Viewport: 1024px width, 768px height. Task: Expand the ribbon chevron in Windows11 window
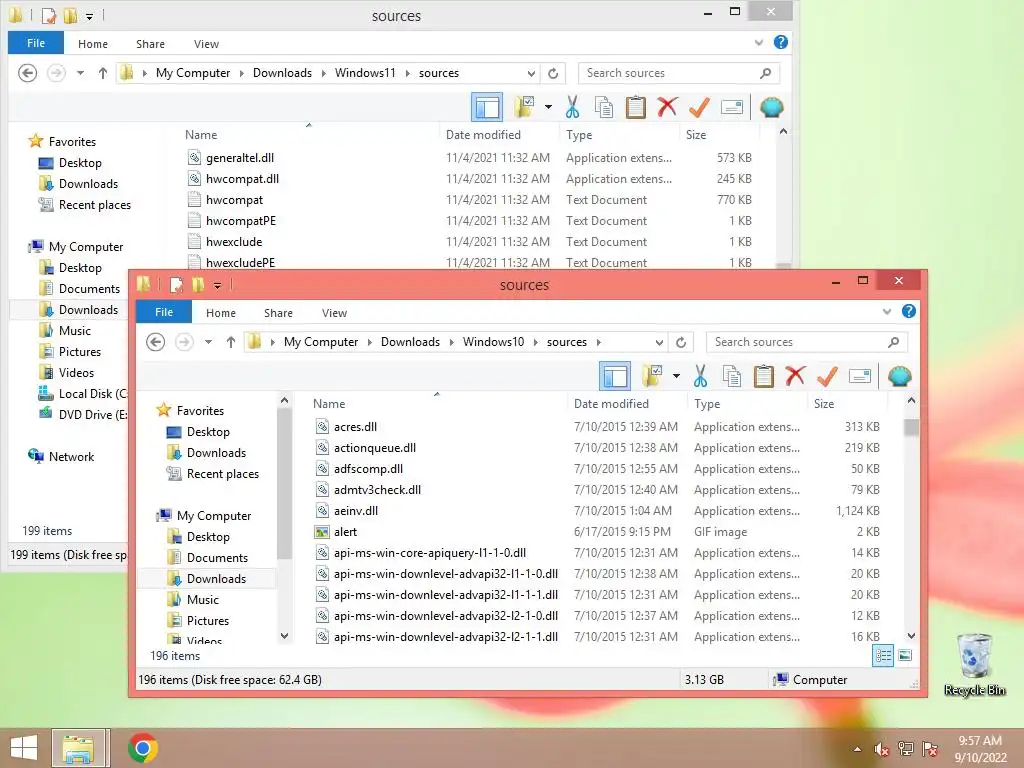[758, 42]
